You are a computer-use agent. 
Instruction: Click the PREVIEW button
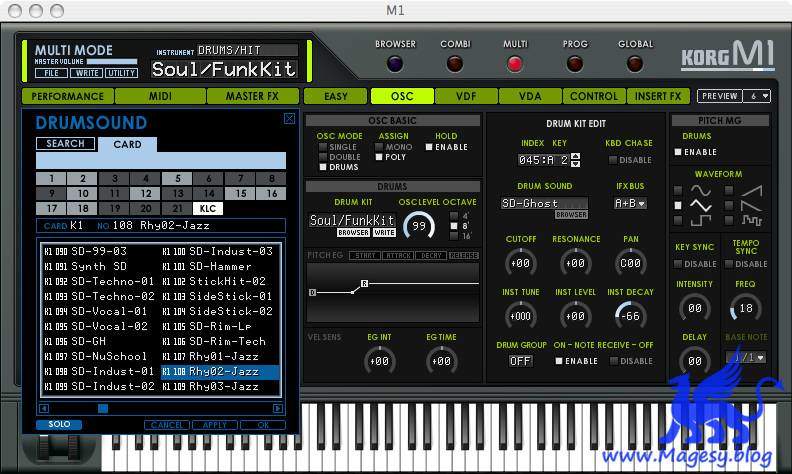click(x=720, y=96)
